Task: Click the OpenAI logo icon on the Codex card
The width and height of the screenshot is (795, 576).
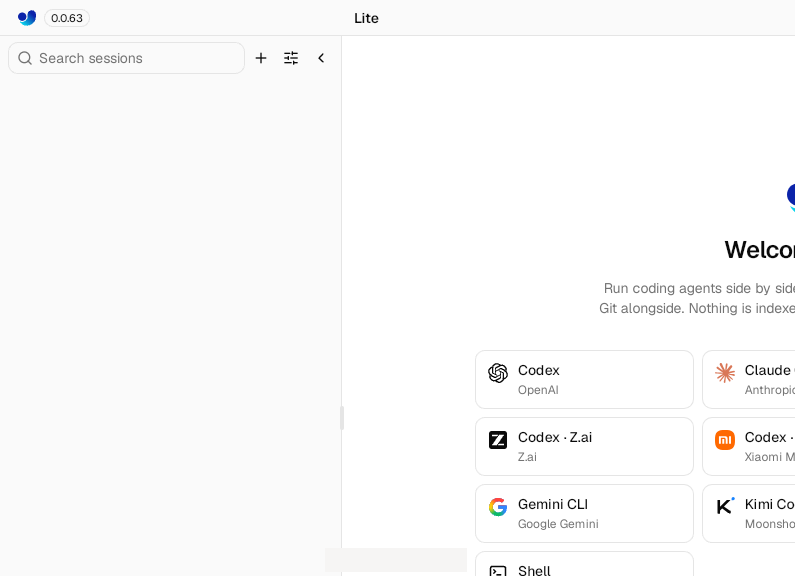Action: point(498,373)
